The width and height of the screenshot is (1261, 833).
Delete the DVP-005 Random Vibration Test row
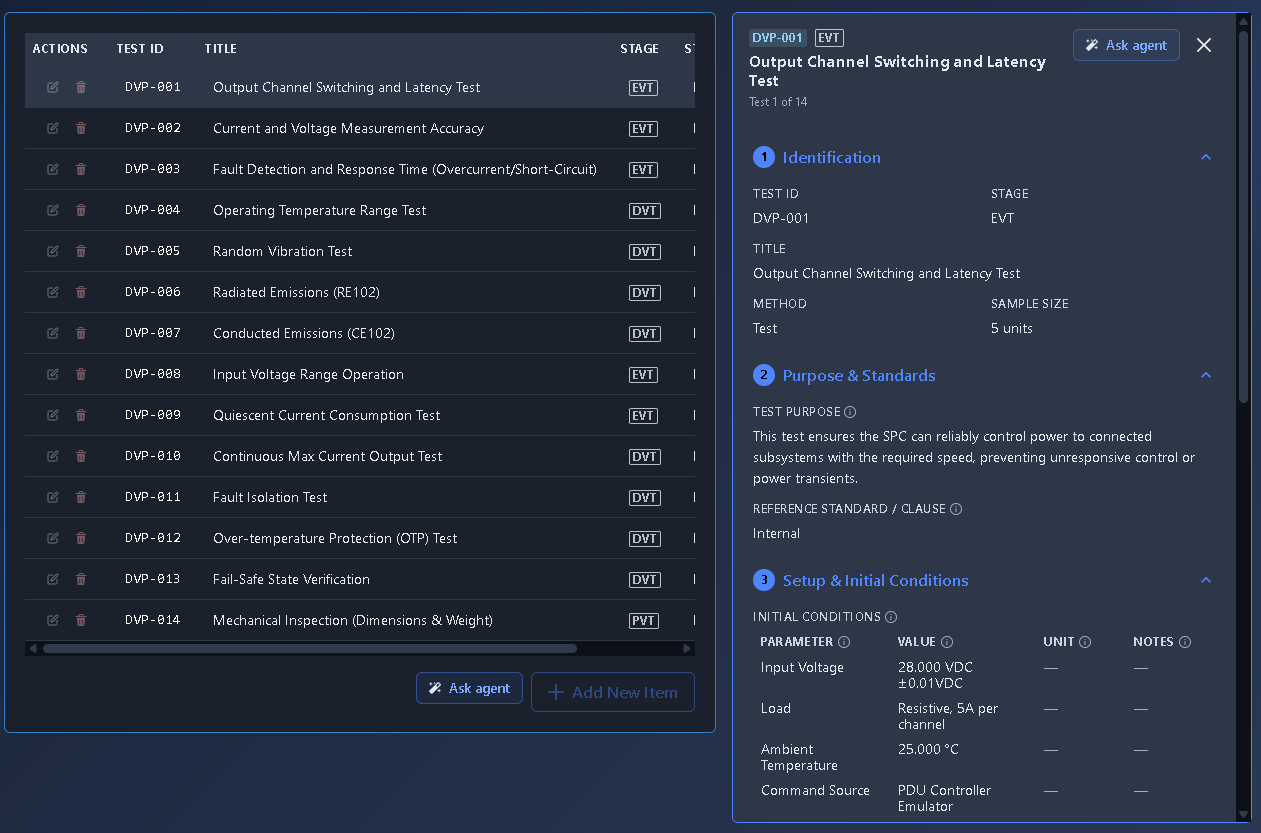81,251
